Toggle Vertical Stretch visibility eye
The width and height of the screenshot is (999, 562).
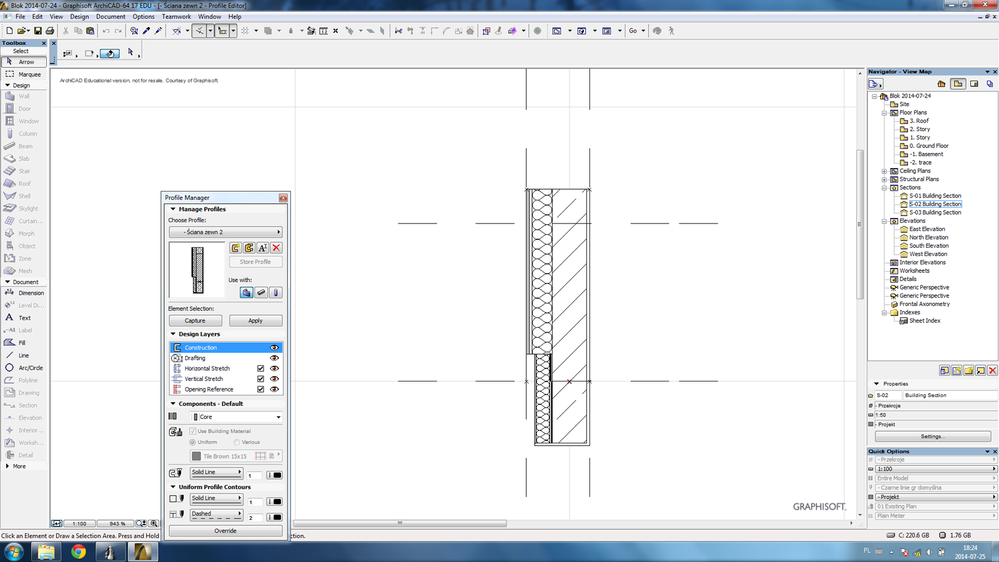(275, 378)
